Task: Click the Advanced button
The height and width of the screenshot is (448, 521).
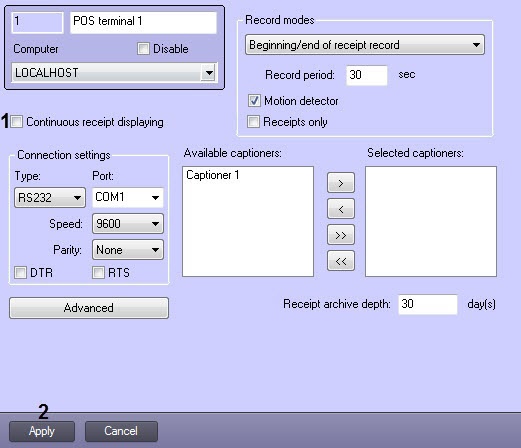Action: (x=89, y=308)
